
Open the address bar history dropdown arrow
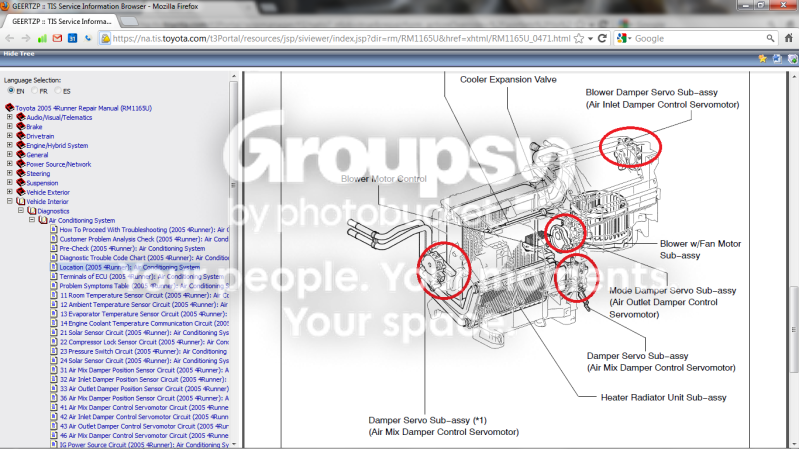point(591,39)
